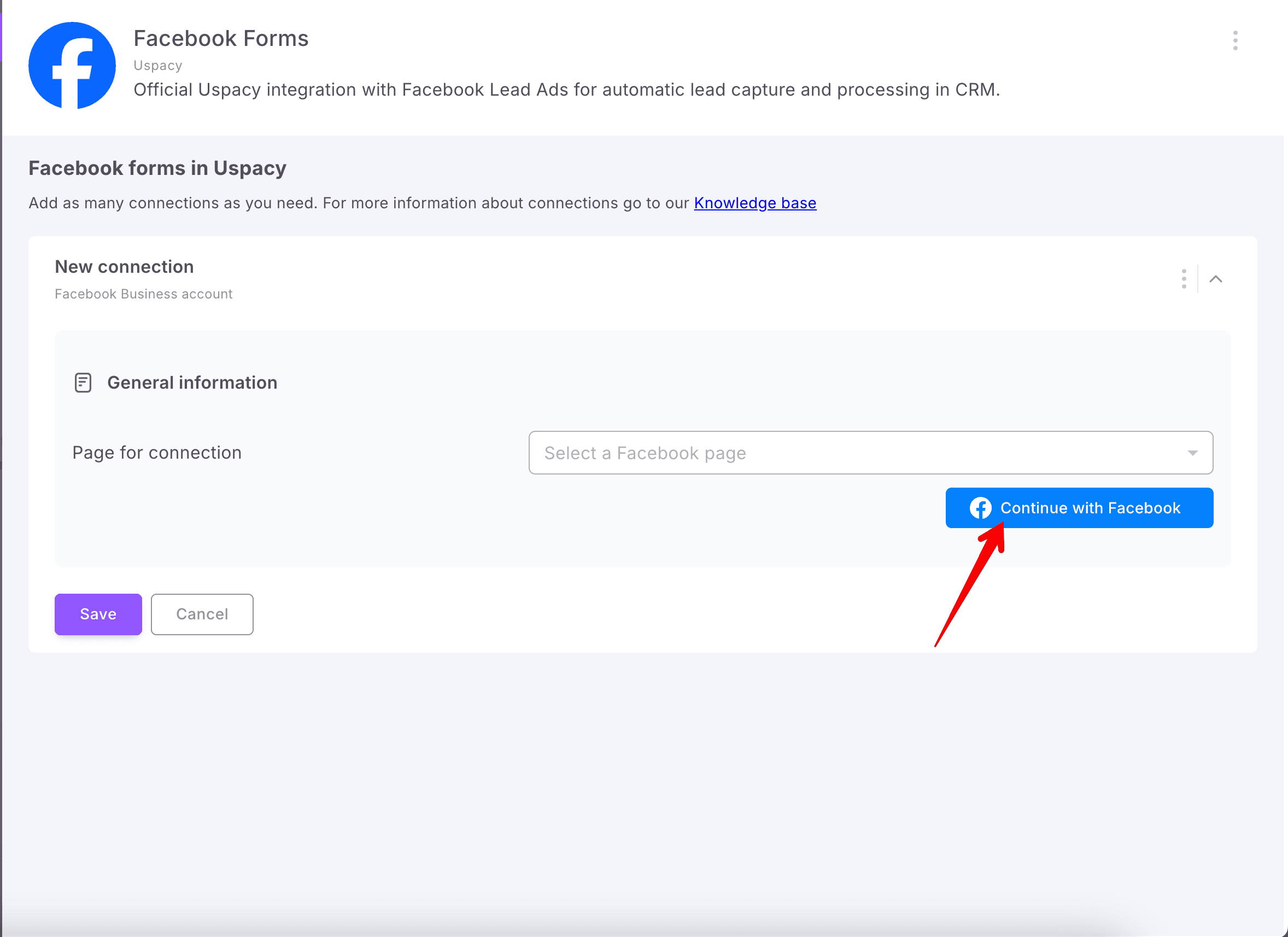This screenshot has height=937, width=1288.
Task: Collapse the New connection panel
Action: [1215, 279]
